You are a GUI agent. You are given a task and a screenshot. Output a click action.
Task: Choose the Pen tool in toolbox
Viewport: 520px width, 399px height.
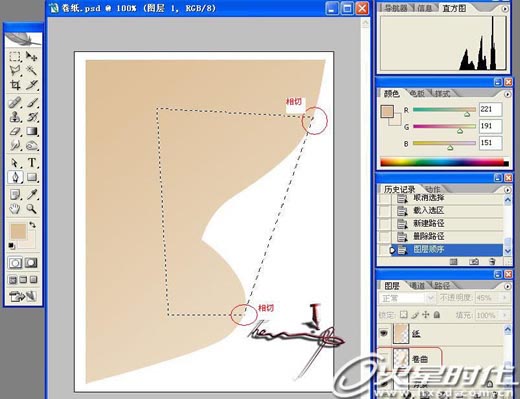click(15, 177)
